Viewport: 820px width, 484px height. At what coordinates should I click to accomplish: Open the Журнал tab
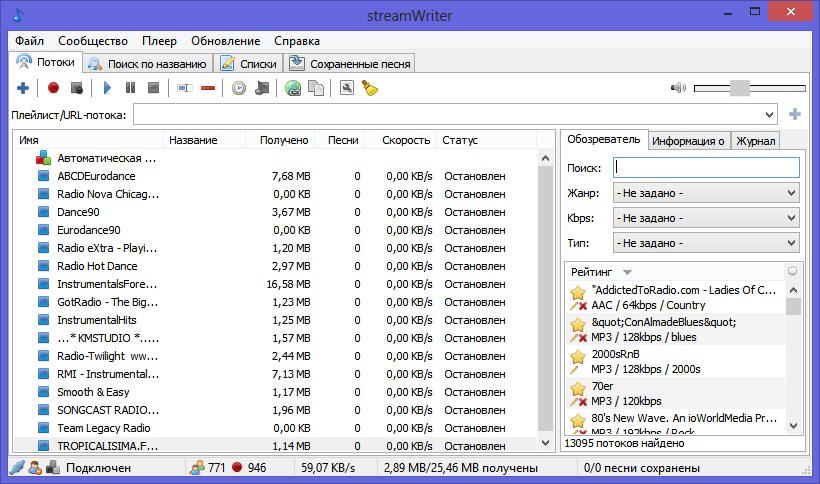click(755, 141)
